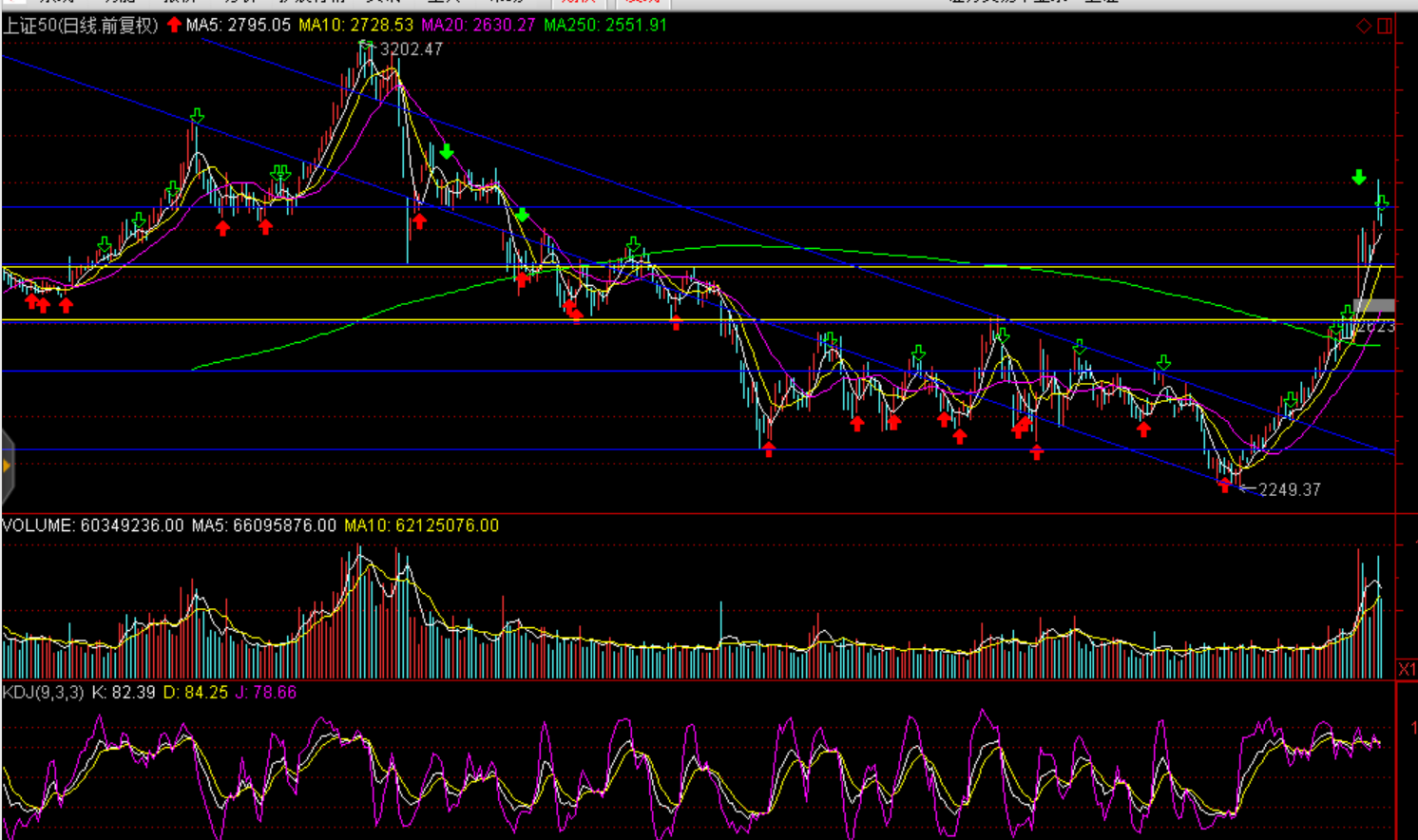Open the KDJ(9,3,3) indicator label
Viewport: 1418px width, 840px height.
click(44, 693)
